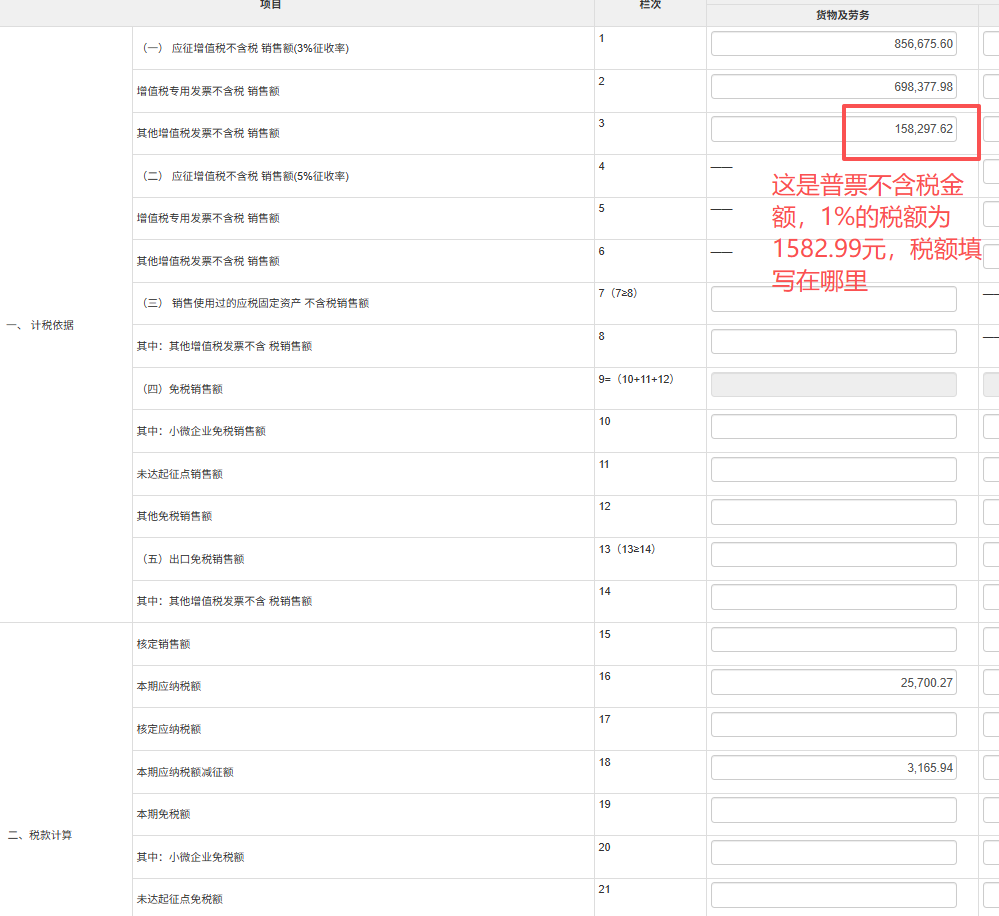
Task: Select row 14 其他增值税发票 export sales field
Action: 833,597
